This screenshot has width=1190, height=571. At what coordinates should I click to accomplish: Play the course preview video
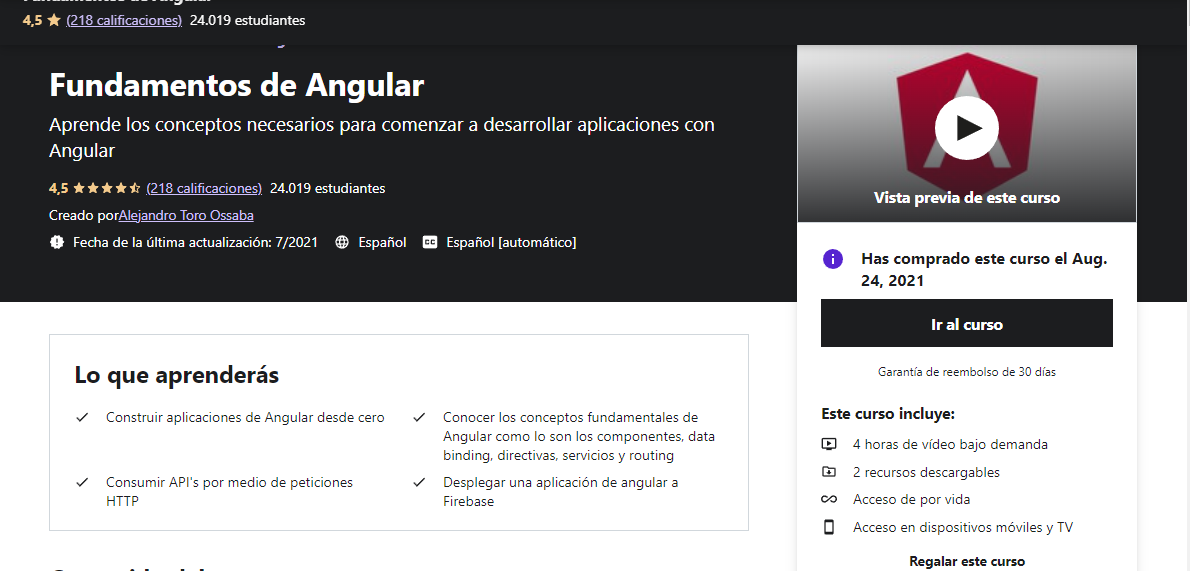pyautogui.click(x=966, y=128)
